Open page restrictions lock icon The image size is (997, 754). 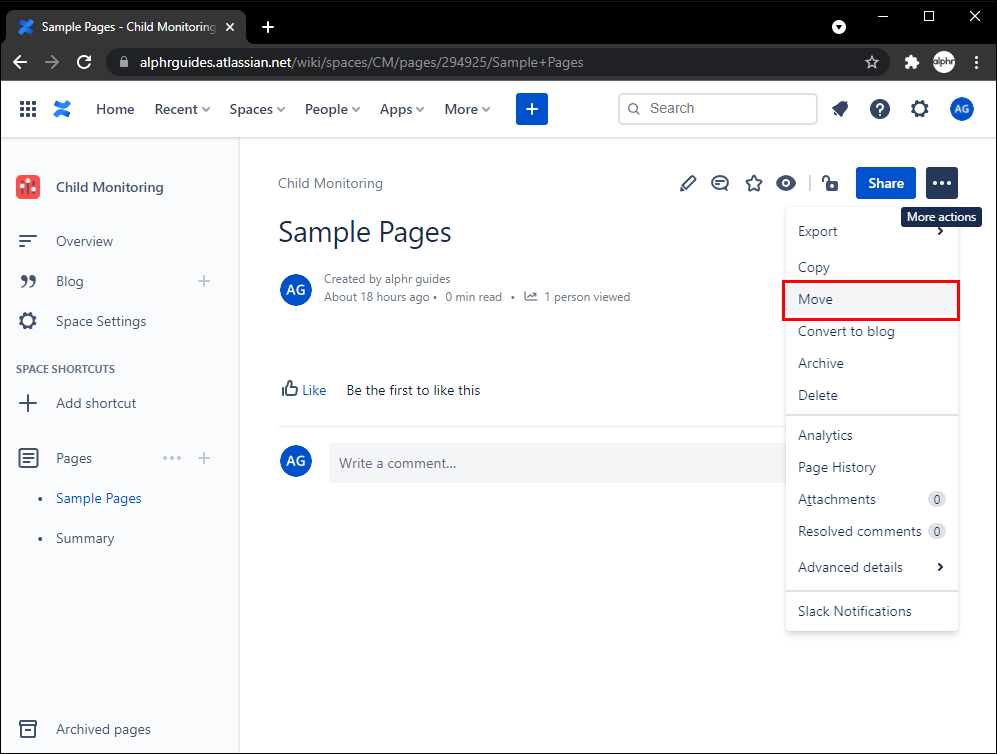(829, 183)
